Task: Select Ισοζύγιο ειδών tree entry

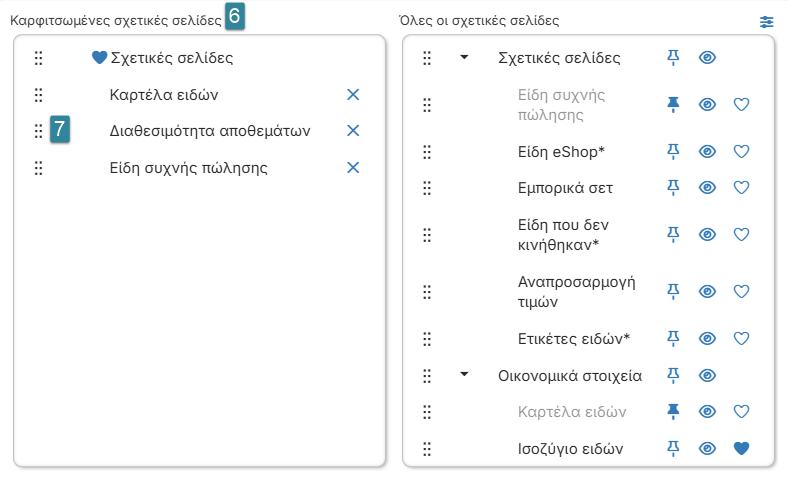Action: [570, 448]
